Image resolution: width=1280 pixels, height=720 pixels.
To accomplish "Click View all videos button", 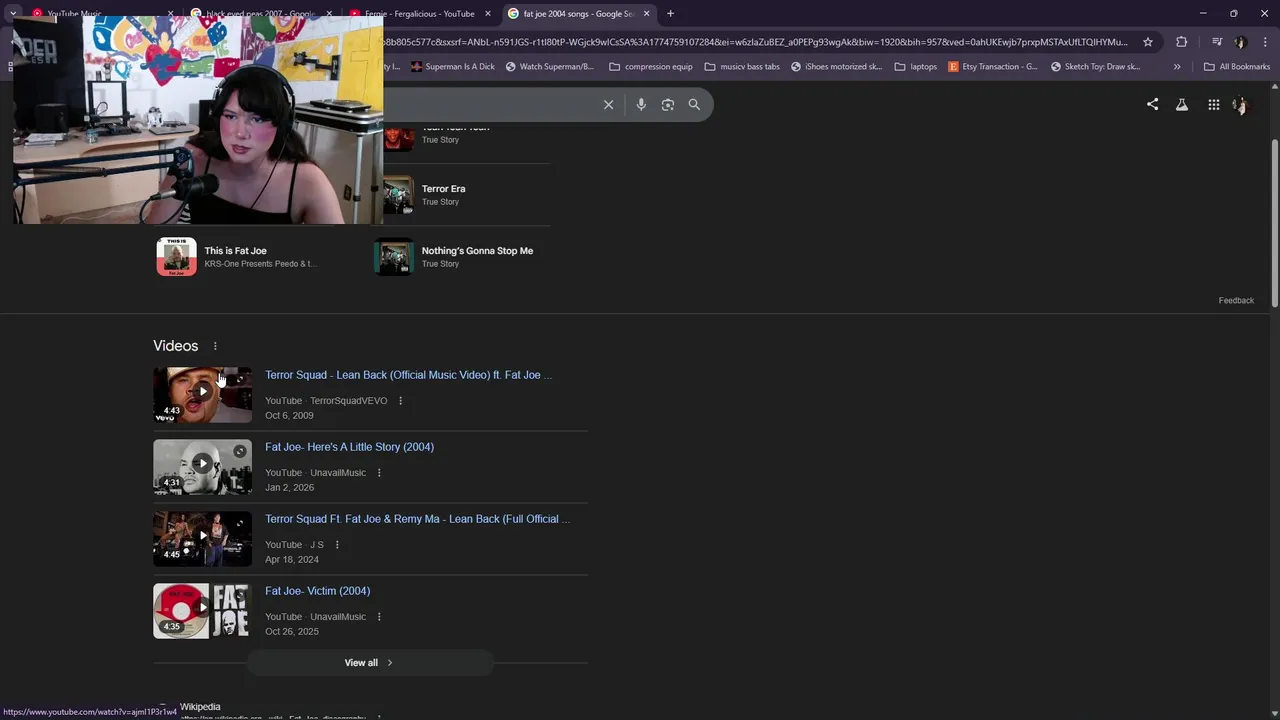I will 370,663.
